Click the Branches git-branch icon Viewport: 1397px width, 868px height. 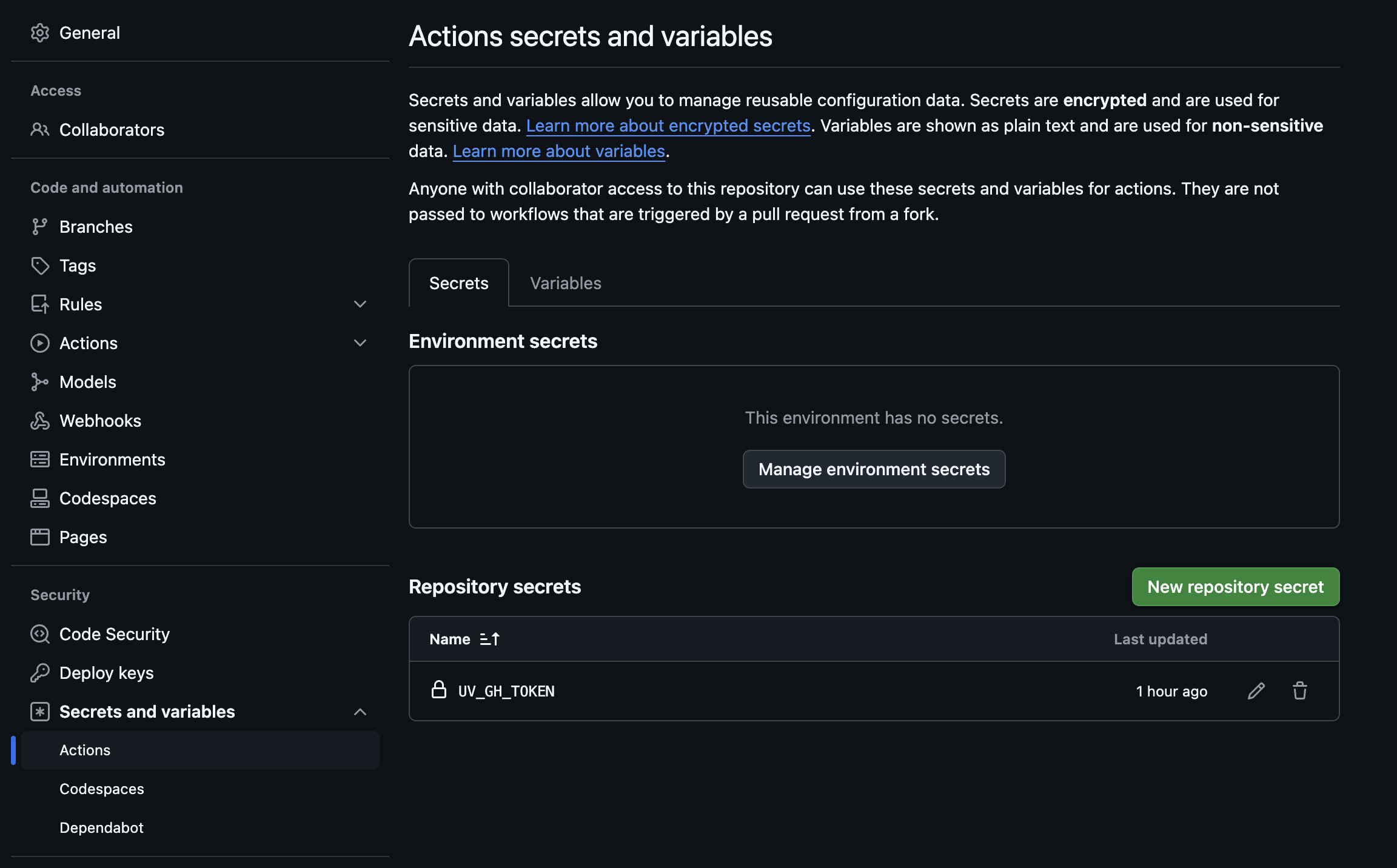[x=40, y=227]
